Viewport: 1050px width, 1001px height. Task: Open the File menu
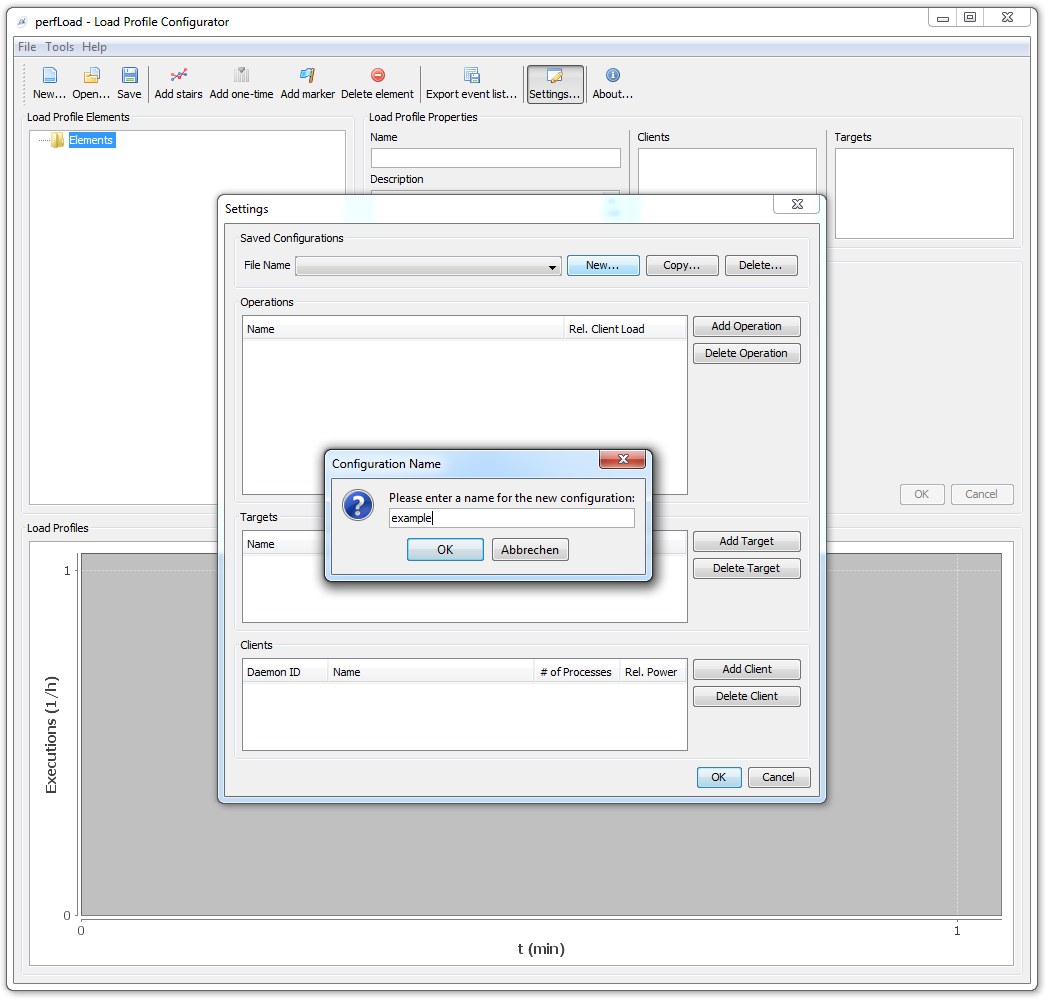click(27, 47)
